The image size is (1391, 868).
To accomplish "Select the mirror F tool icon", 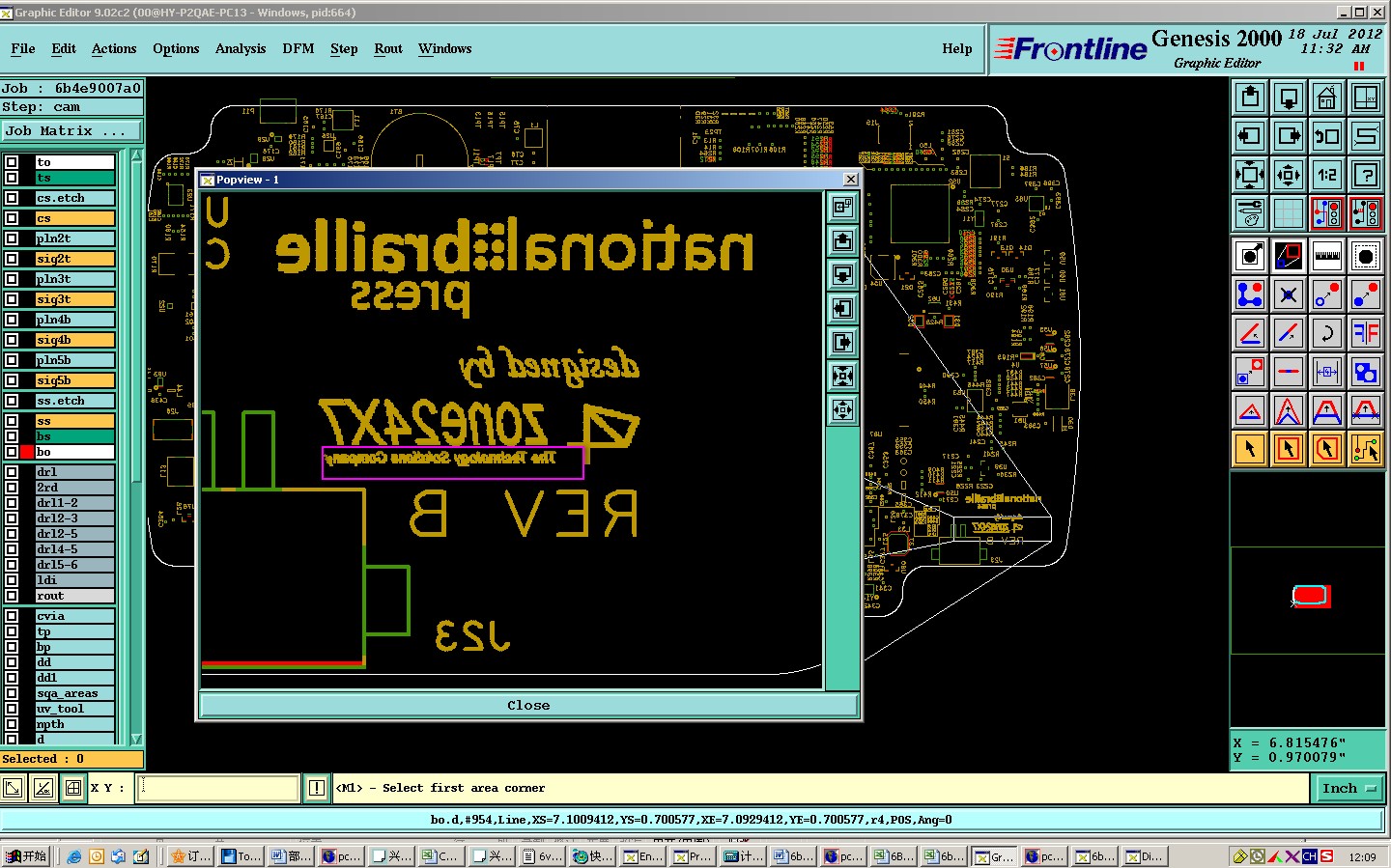I will pyautogui.click(x=1366, y=333).
